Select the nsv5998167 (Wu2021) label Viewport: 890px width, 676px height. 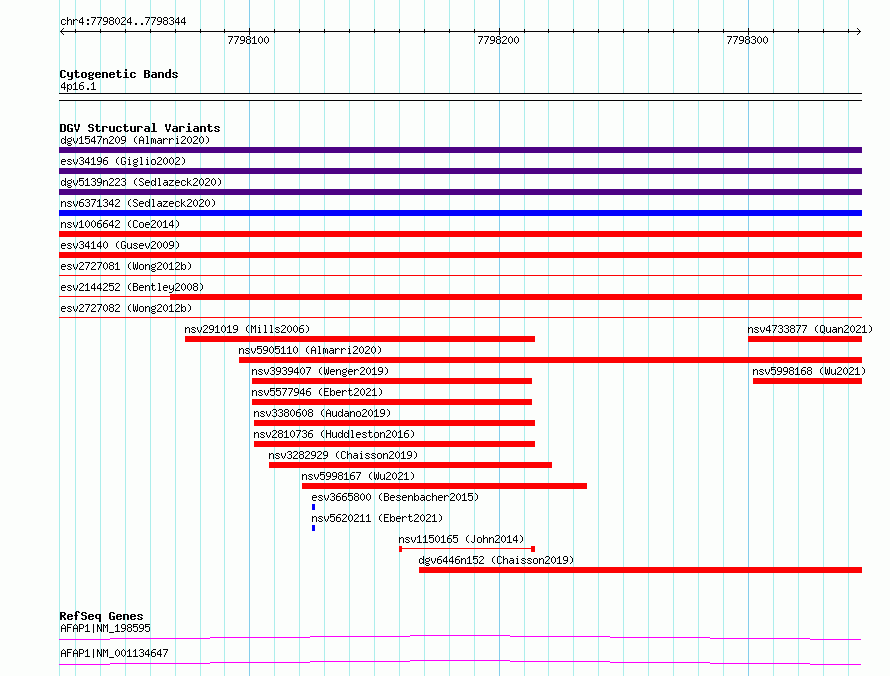pyautogui.click(x=358, y=476)
